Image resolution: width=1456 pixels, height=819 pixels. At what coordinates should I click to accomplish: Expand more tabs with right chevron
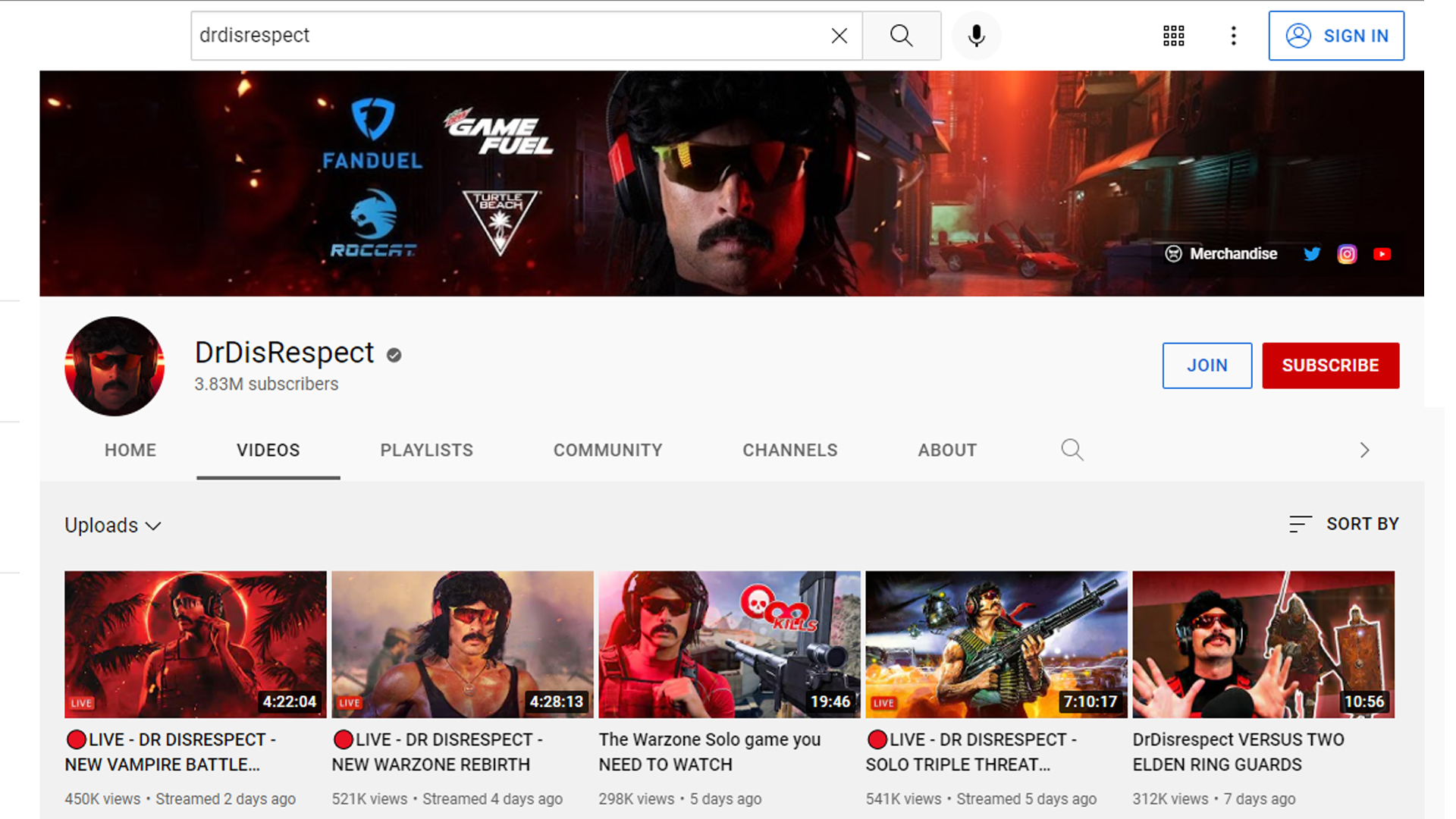[1364, 450]
